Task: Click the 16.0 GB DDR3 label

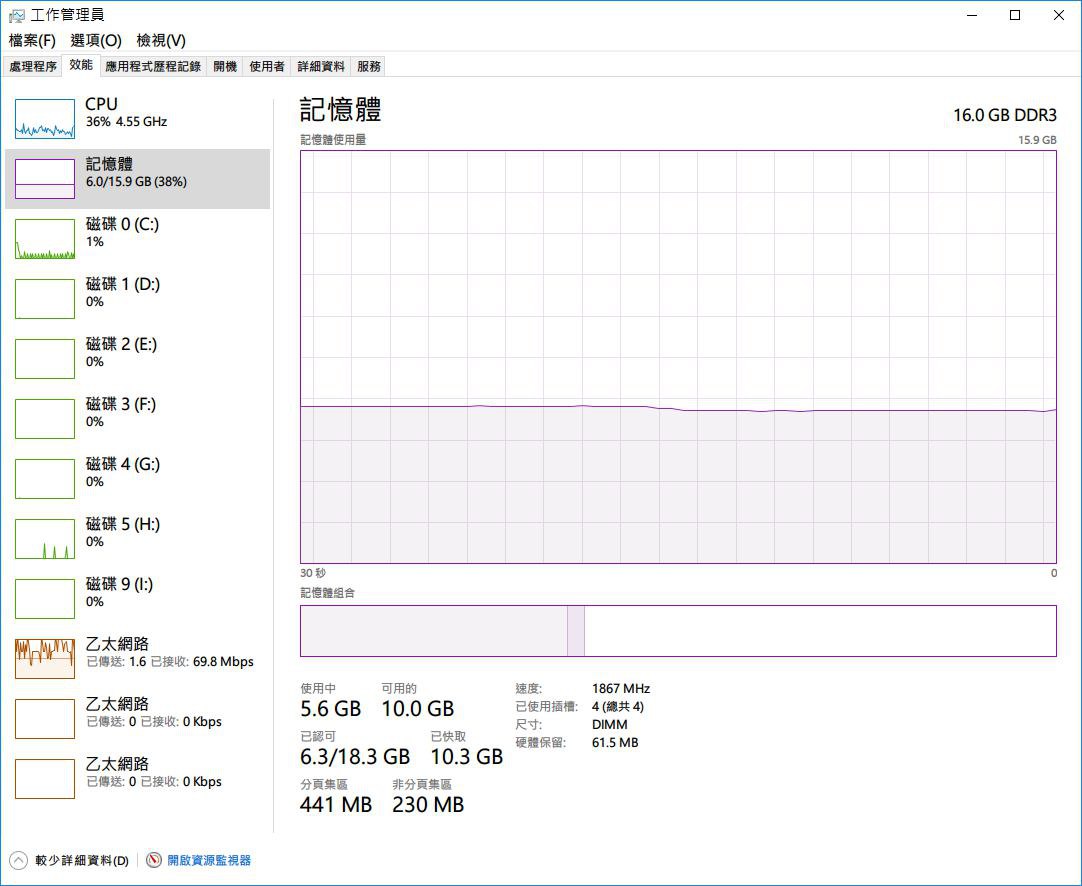Action: [x=1005, y=115]
